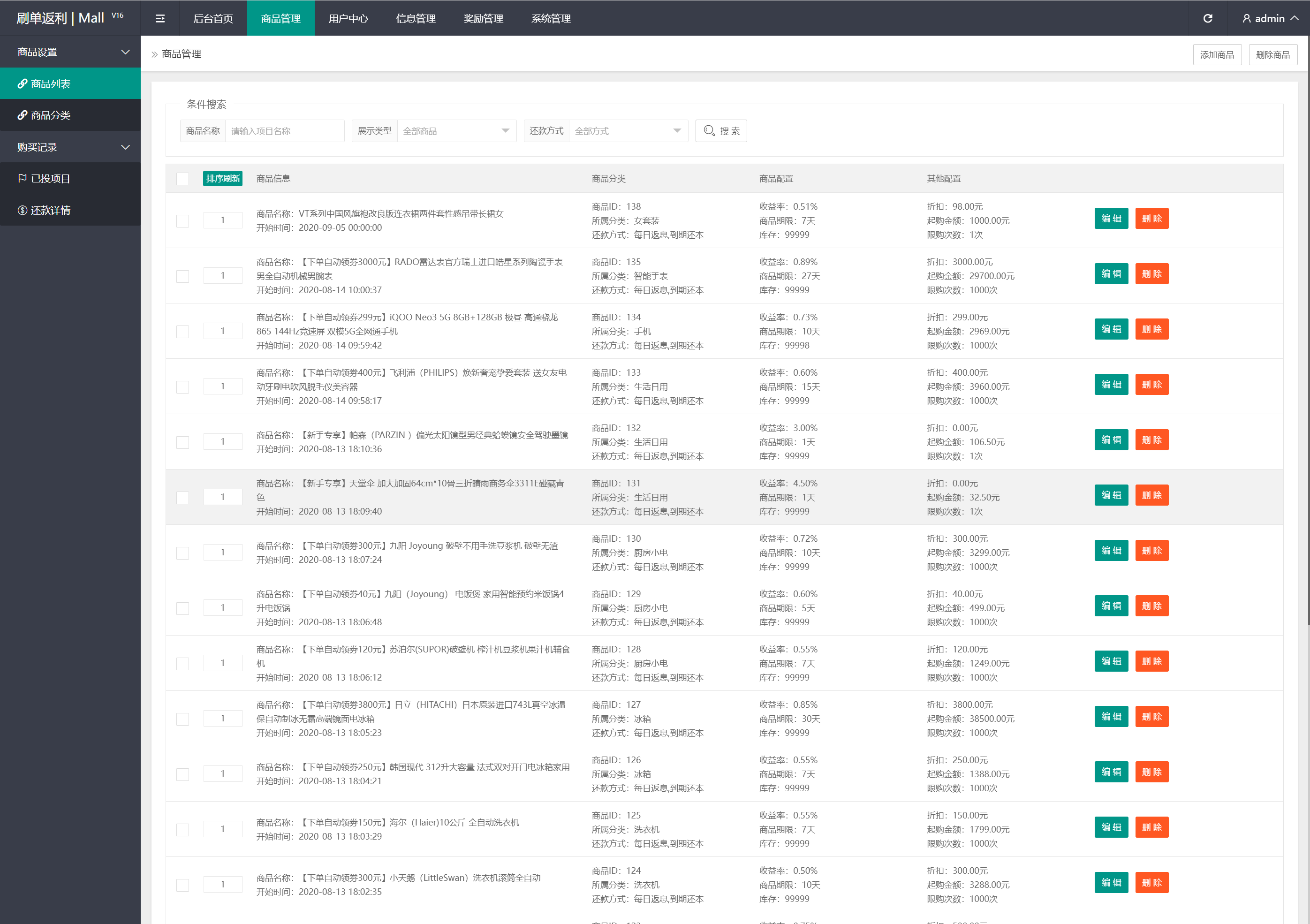
Task: Open 系统管理 menu
Action: tap(551, 18)
